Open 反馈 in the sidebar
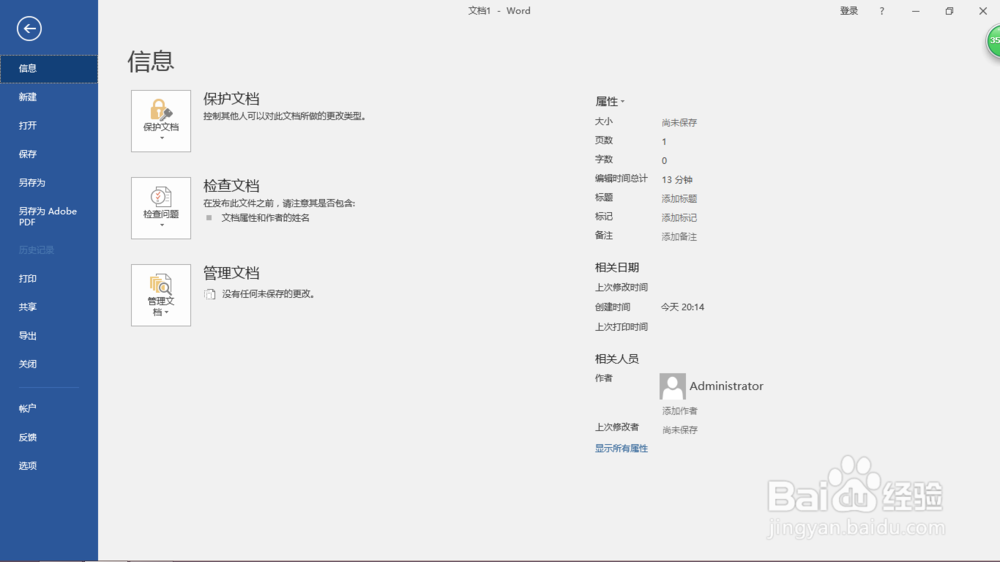This screenshot has height=562, width=1000. click(x=49, y=438)
